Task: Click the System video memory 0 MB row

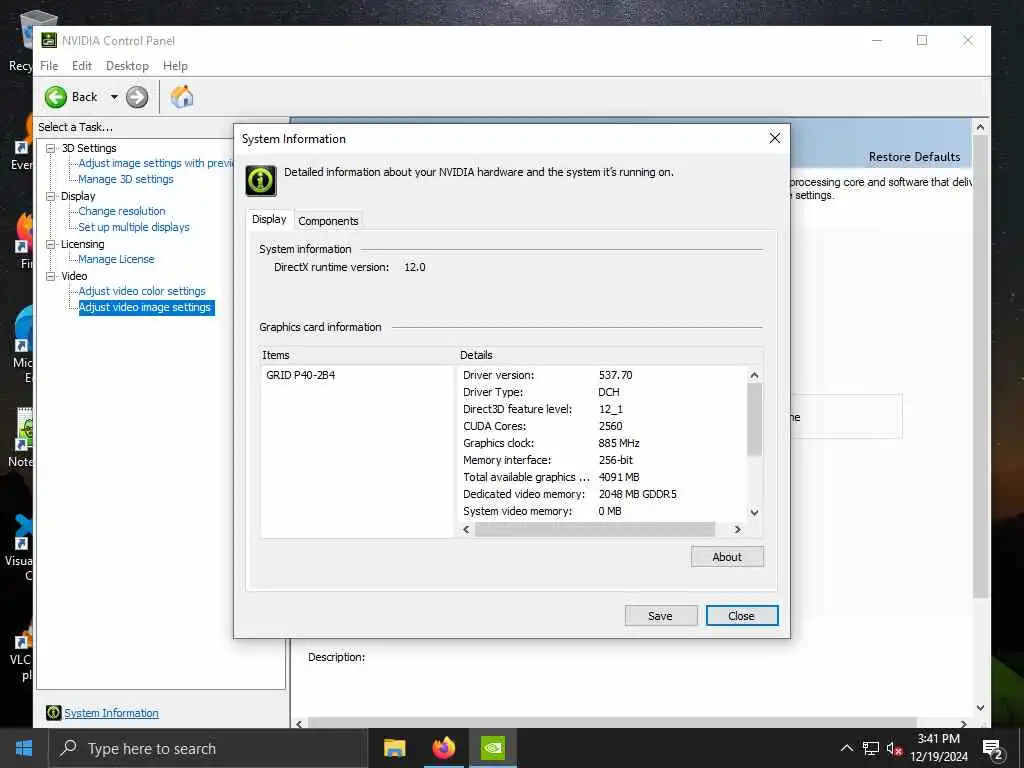Action: pos(542,511)
